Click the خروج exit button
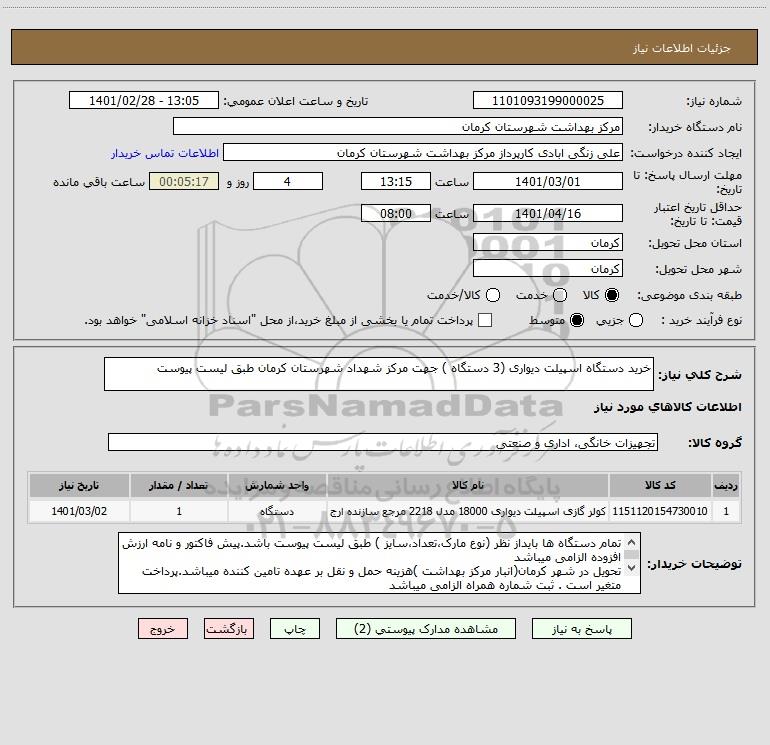 pos(163,629)
